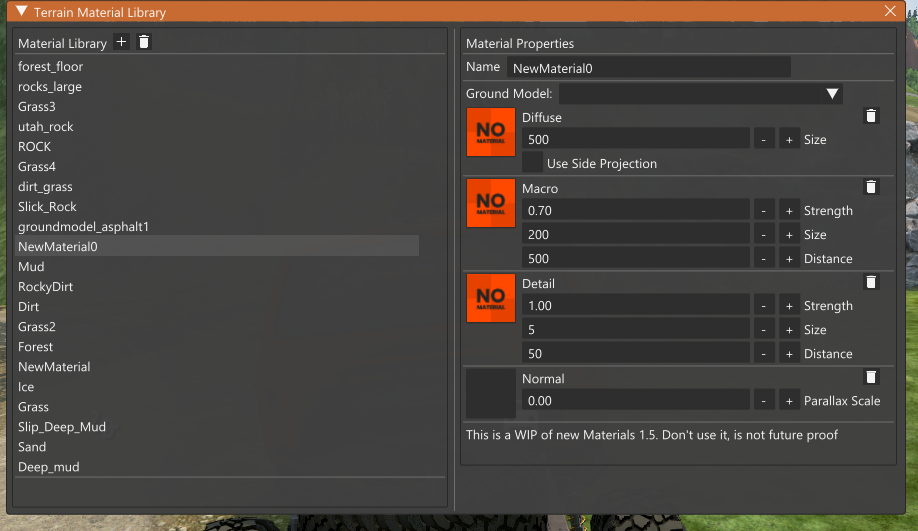The width and height of the screenshot is (918, 531).
Task: Increase the Detail Size value
Action: [x=789, y=330]
